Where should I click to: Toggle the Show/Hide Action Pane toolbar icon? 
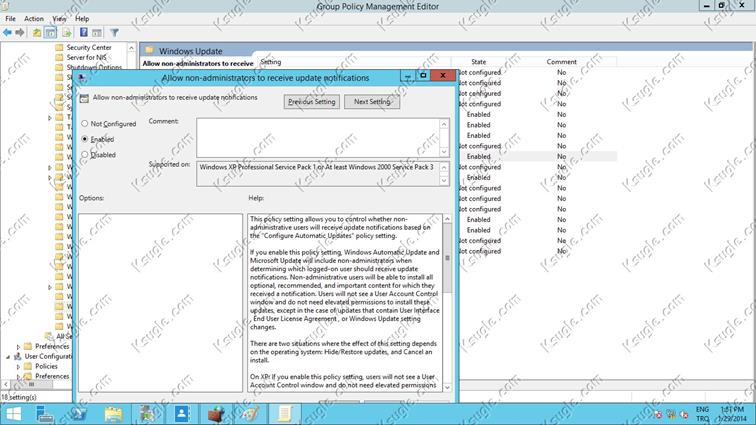97,32
